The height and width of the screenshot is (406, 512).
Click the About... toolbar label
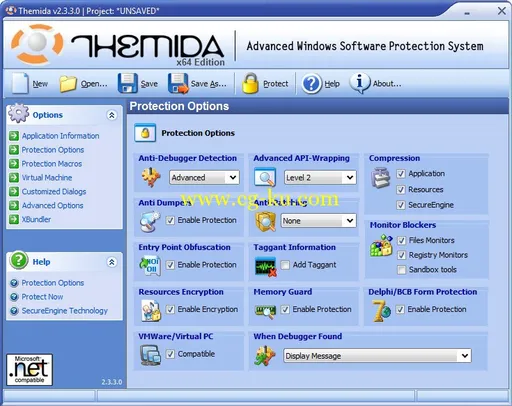[x=387, y=84]
